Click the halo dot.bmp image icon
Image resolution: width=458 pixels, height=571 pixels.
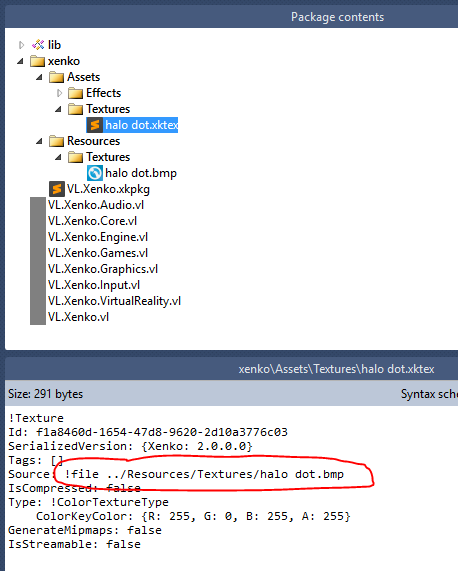95,173
